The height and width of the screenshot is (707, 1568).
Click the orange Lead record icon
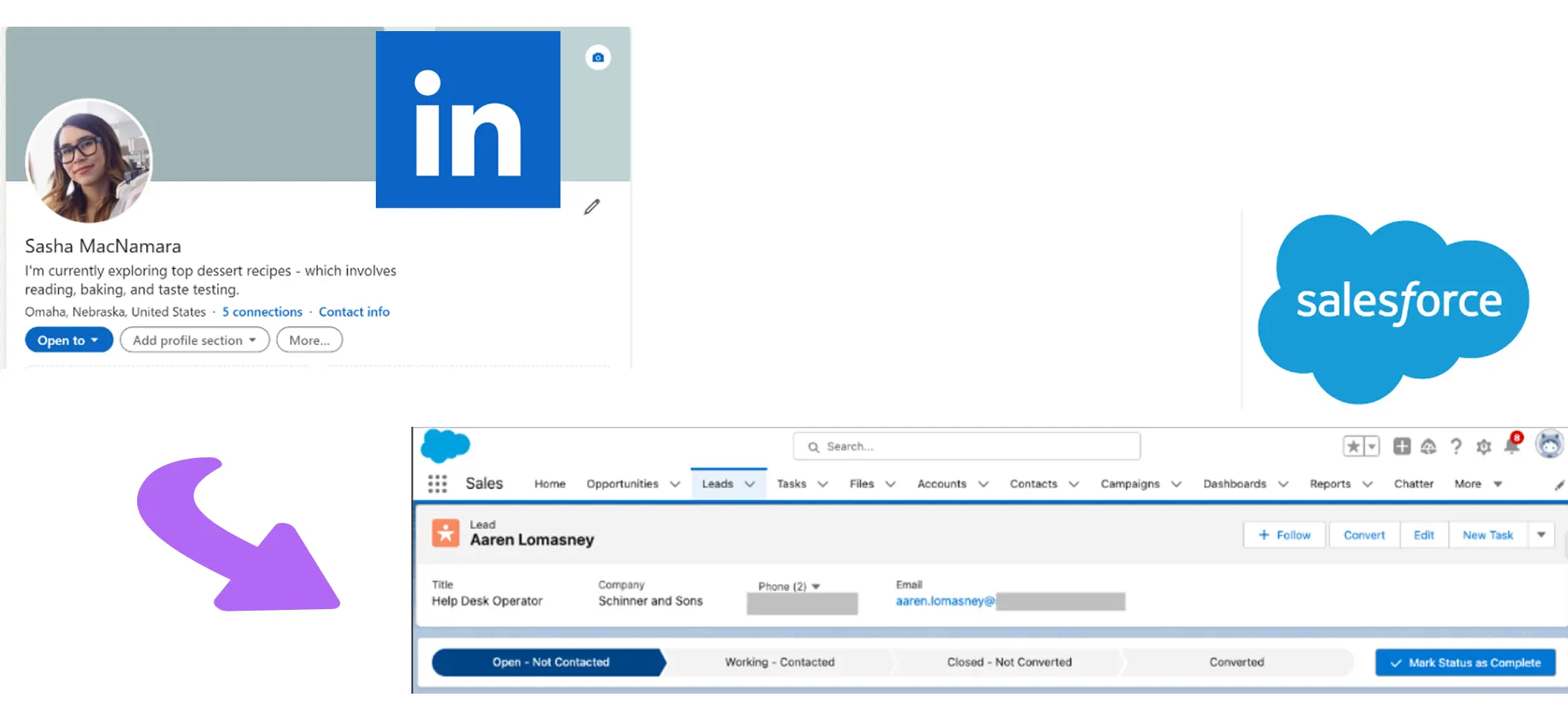[446, 533]
